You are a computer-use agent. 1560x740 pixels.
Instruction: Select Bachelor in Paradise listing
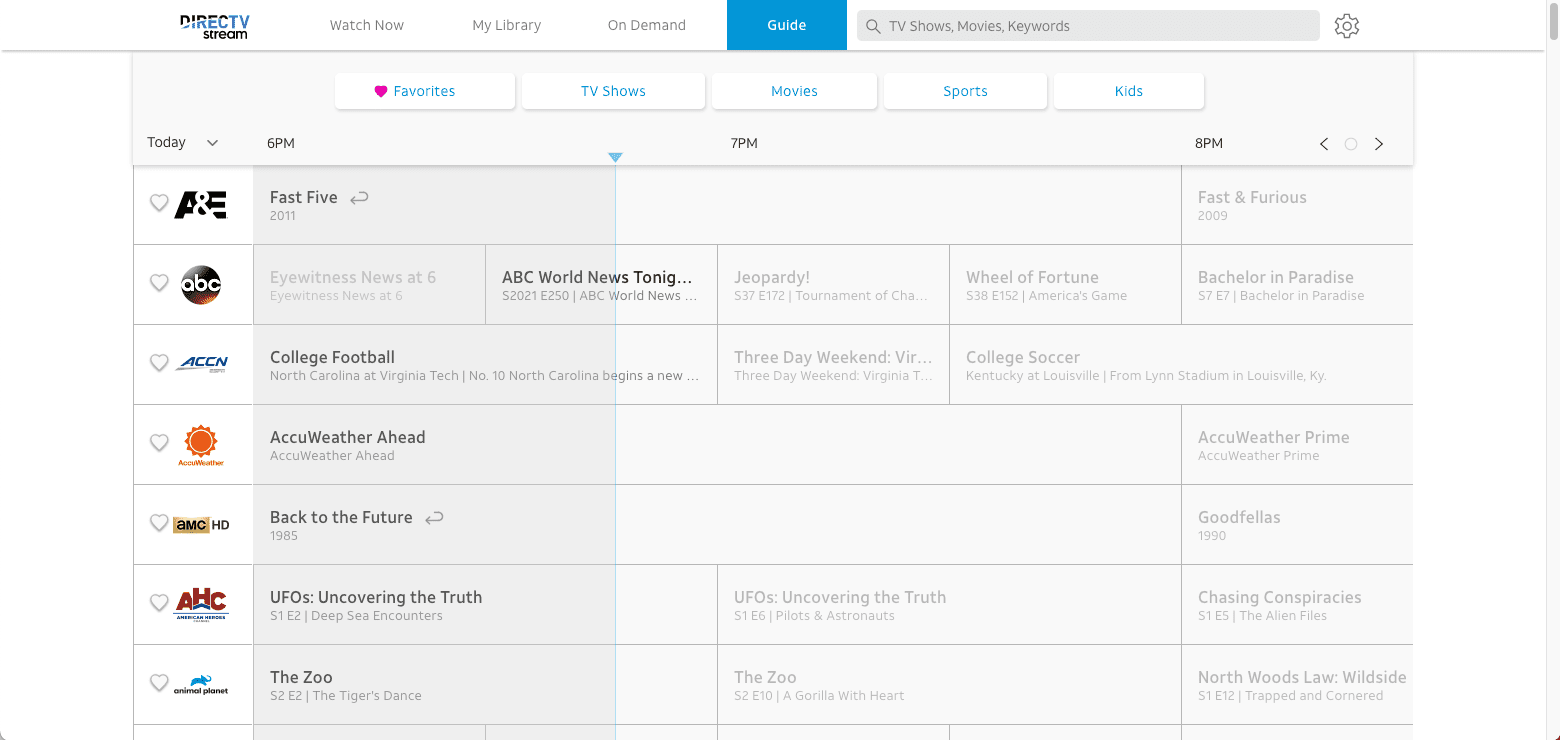pos(1297,285)
